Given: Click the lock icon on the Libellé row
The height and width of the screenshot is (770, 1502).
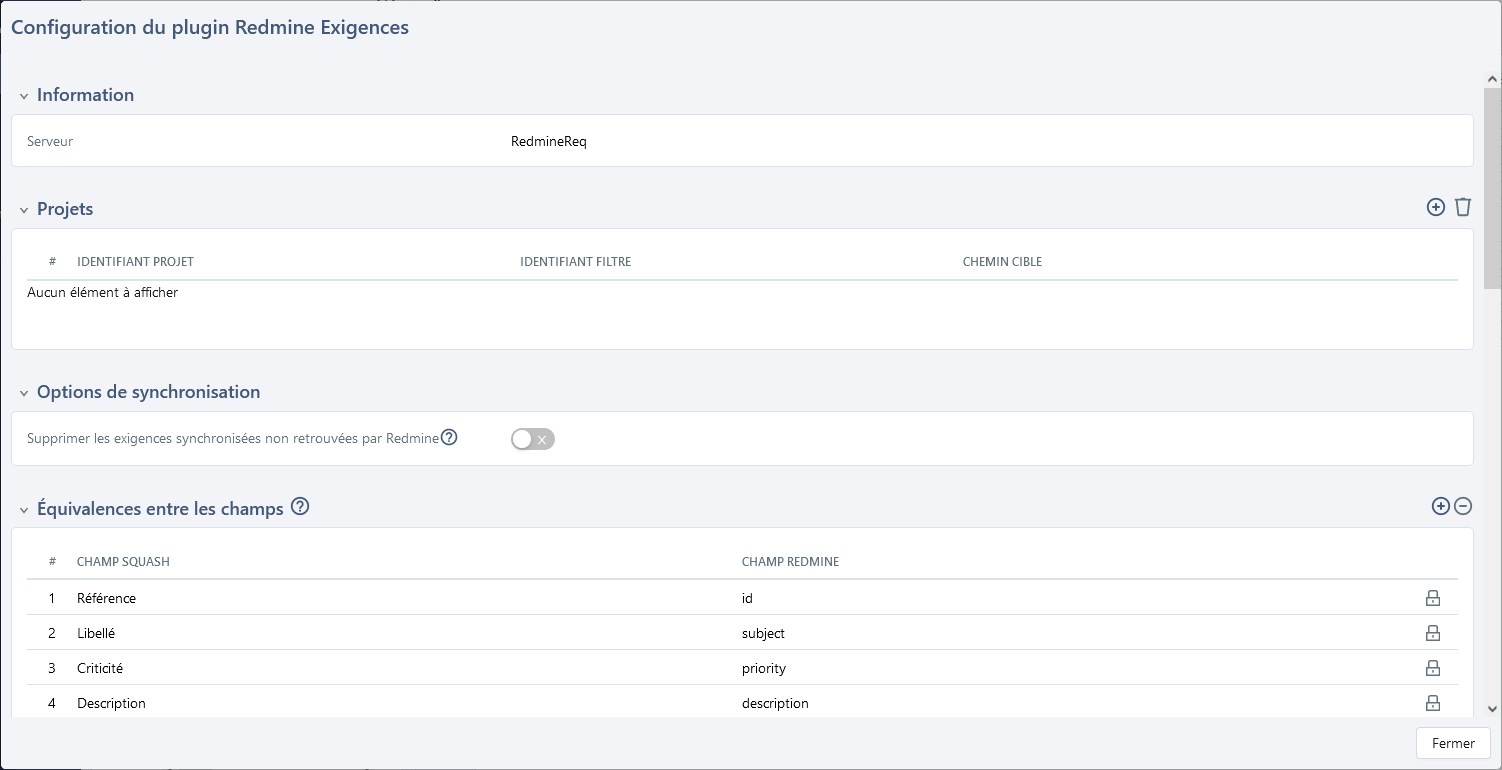Looking at the screenshot, I should 1433,632.
